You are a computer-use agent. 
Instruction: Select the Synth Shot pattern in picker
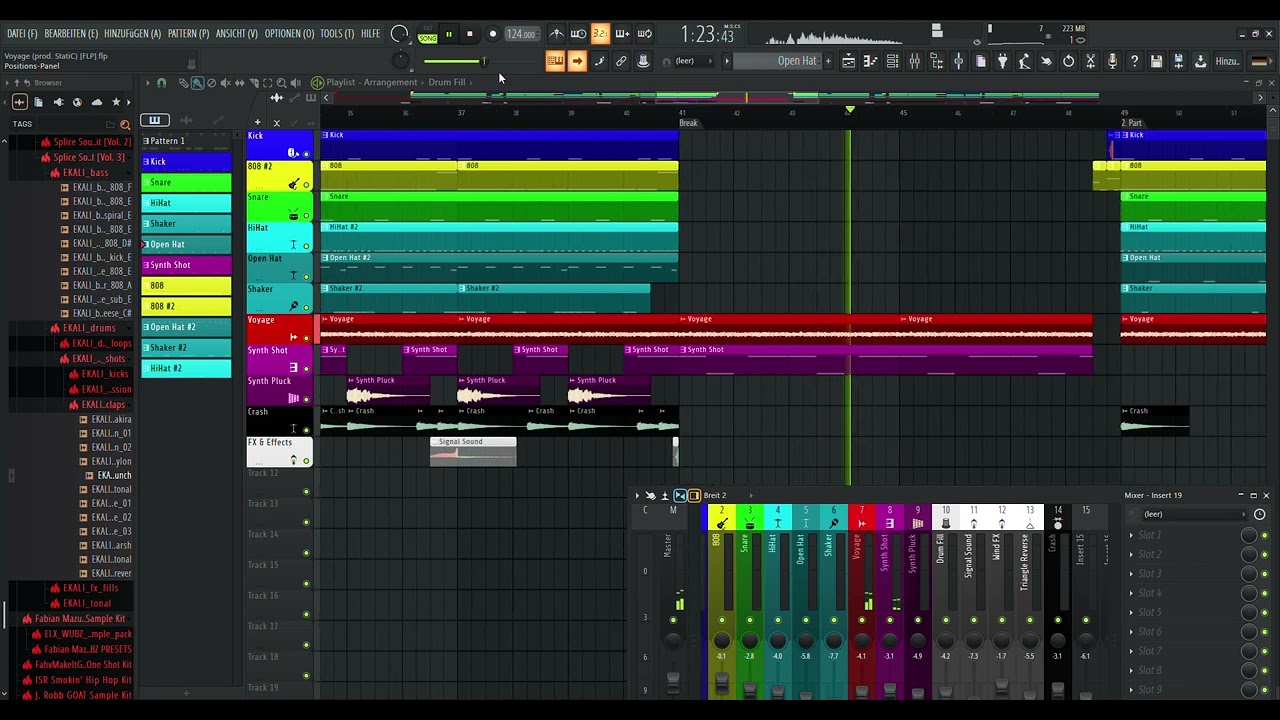pos(186,265)
